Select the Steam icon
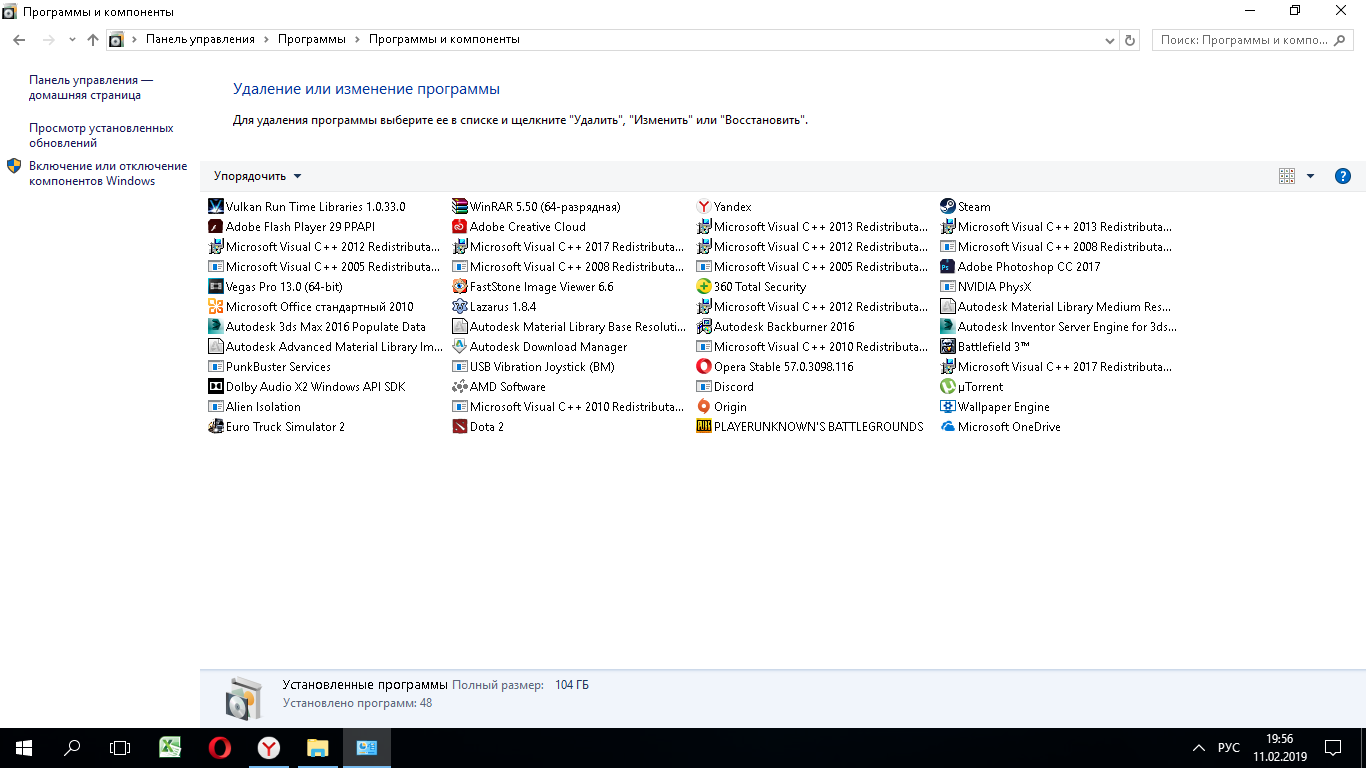The height and width of the screenshot is (768, 1366). pos(948,207)
